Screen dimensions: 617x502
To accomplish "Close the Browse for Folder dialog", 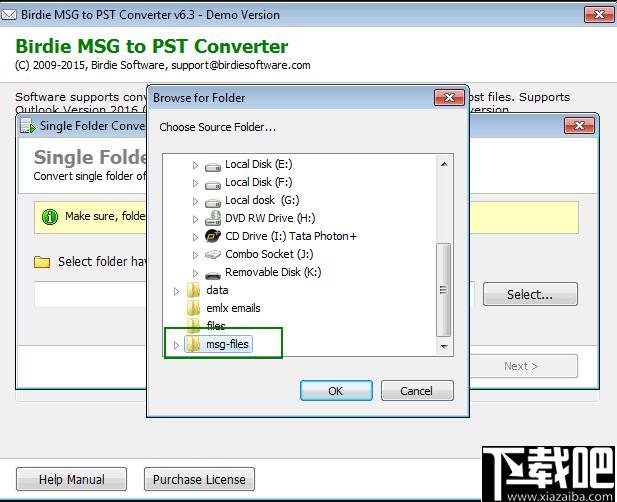I will click(x=449, y=97).
